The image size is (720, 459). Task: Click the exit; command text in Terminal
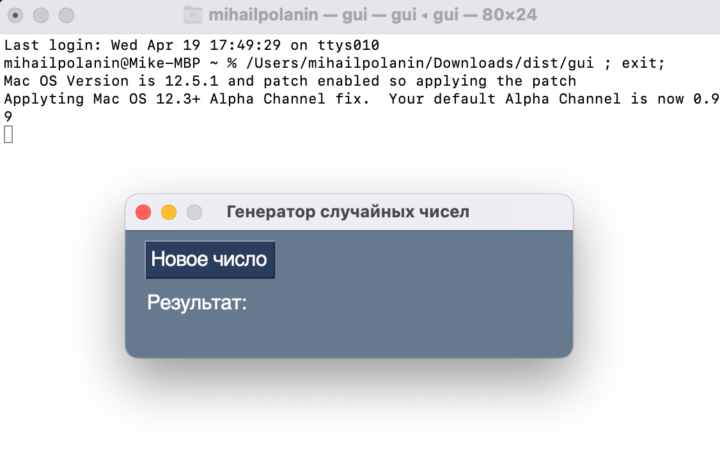click(x=643, y=63)
